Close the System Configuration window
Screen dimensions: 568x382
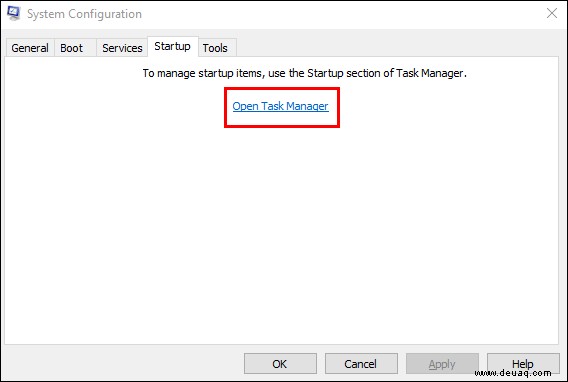point(552,13)
